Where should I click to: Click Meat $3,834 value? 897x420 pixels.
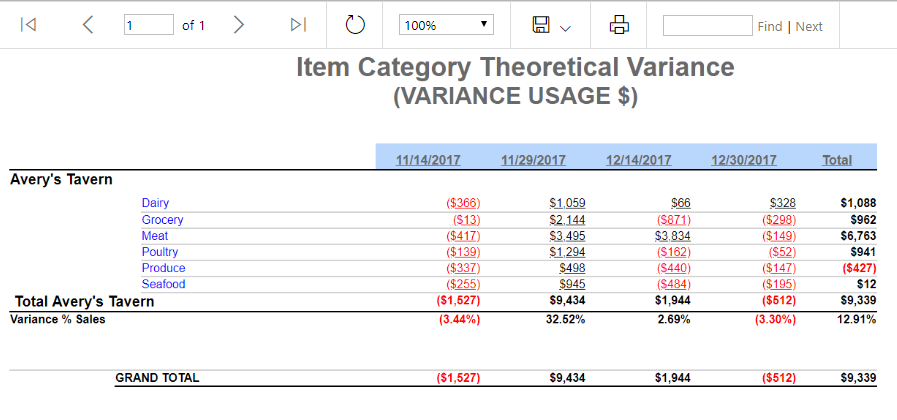(x=673, y=236)
